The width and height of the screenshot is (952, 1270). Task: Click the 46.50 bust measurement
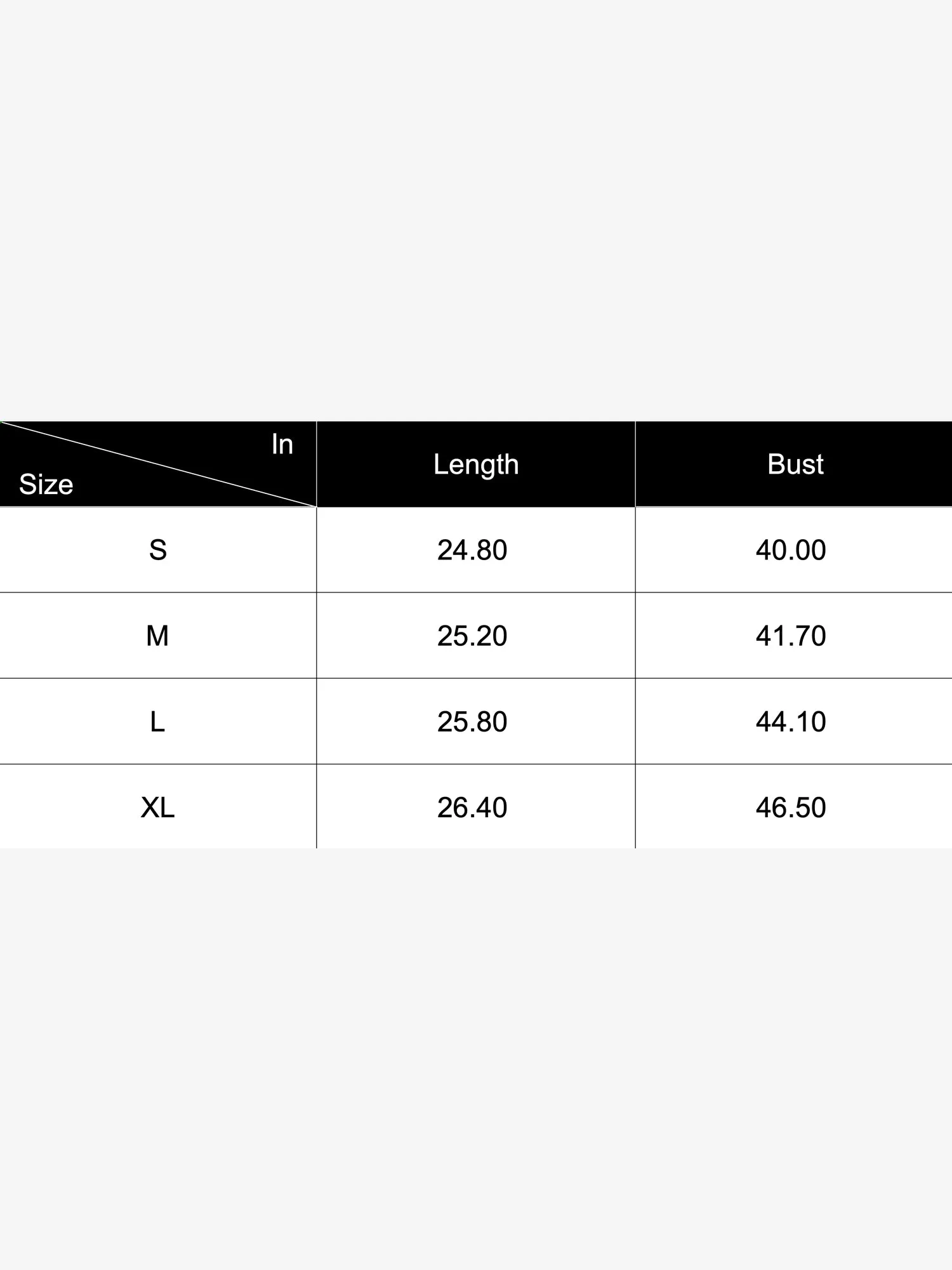(x=791, y=807)
